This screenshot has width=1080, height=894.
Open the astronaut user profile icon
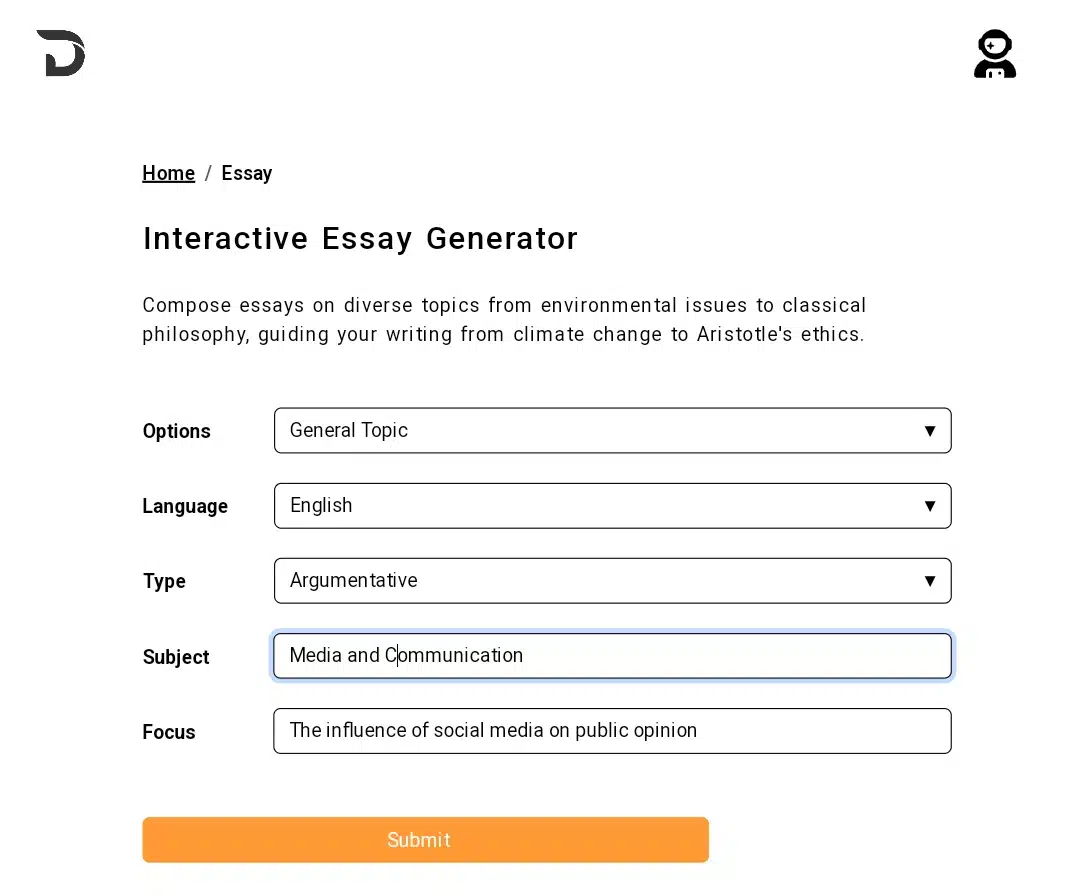point(995,54)
